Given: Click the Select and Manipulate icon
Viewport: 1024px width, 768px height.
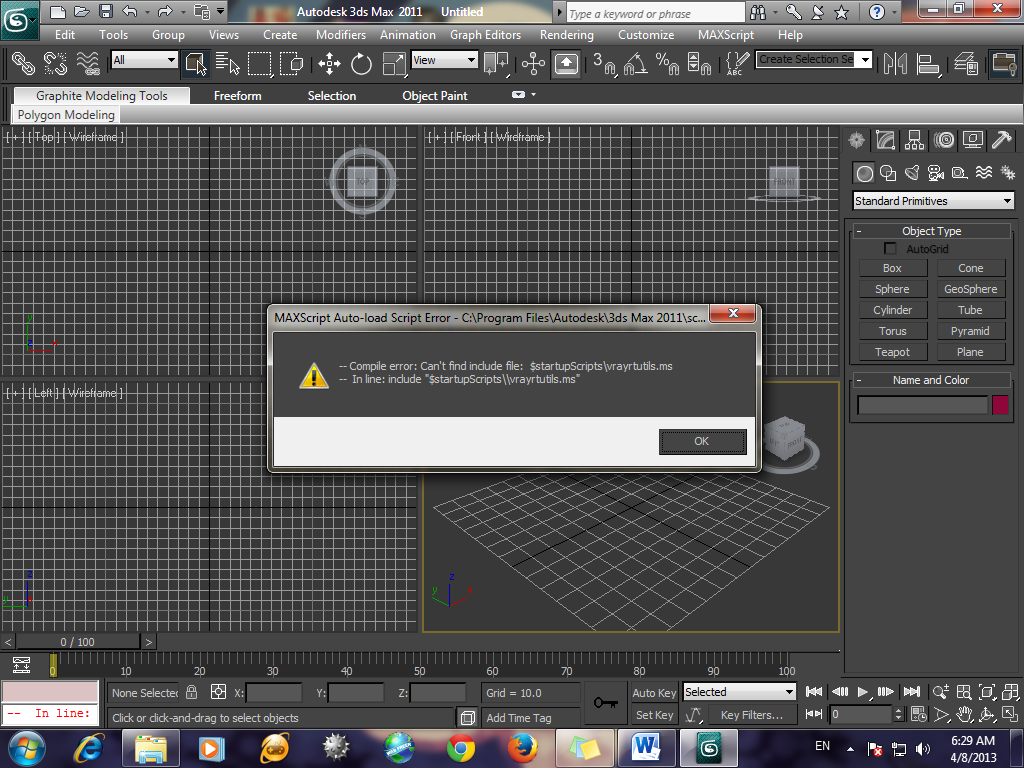Looking at the screenshot, I should pos(534,63).
